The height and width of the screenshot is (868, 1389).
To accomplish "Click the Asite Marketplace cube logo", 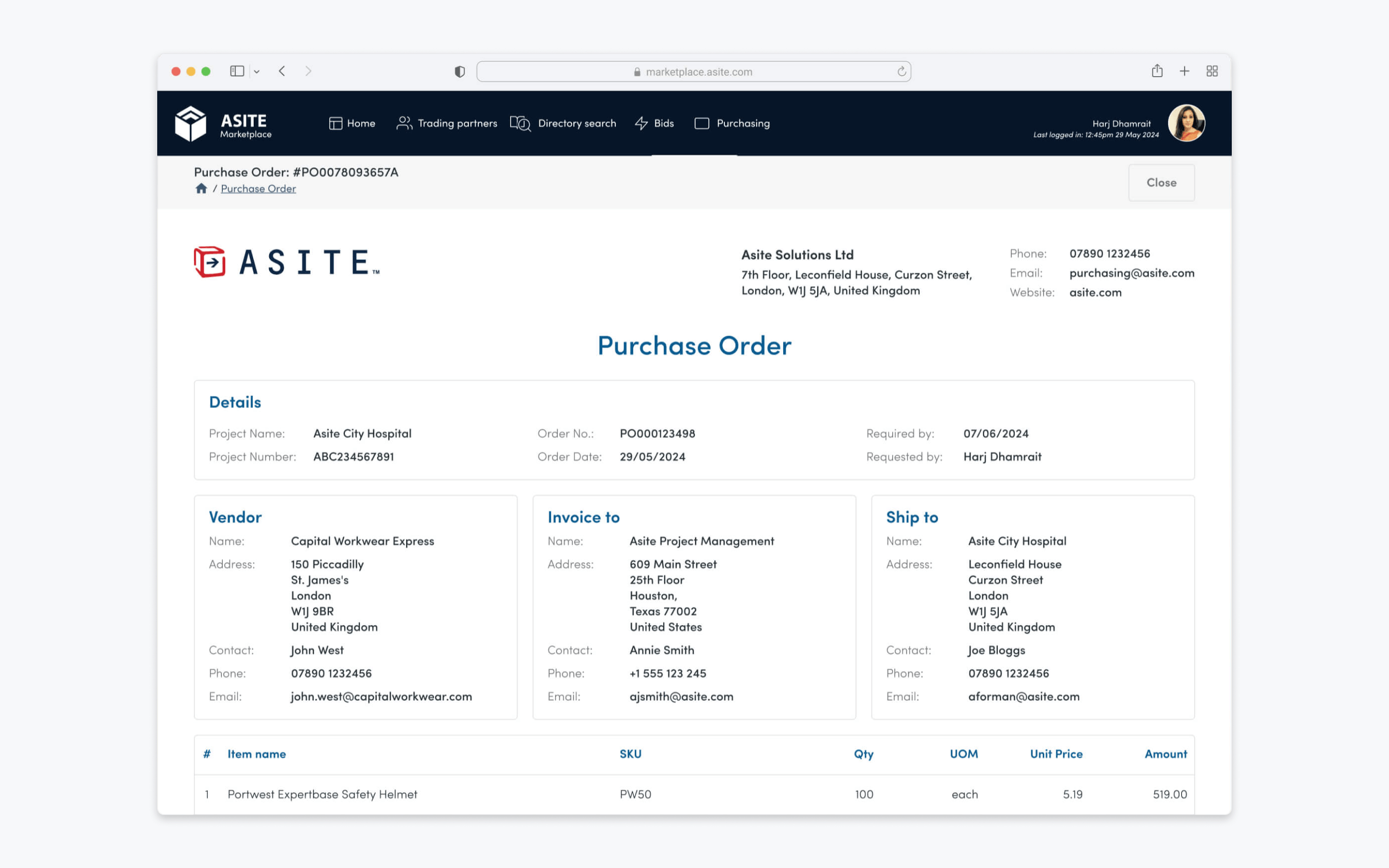I will (191, 123).
